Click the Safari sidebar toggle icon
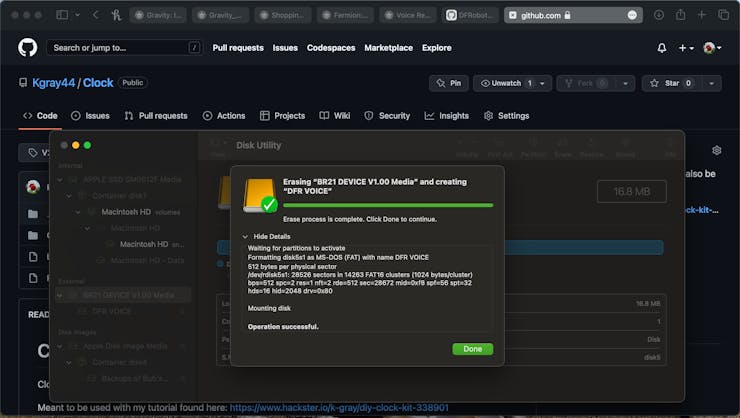The width and height of the screenshot is (740, 418). point(62,15)
